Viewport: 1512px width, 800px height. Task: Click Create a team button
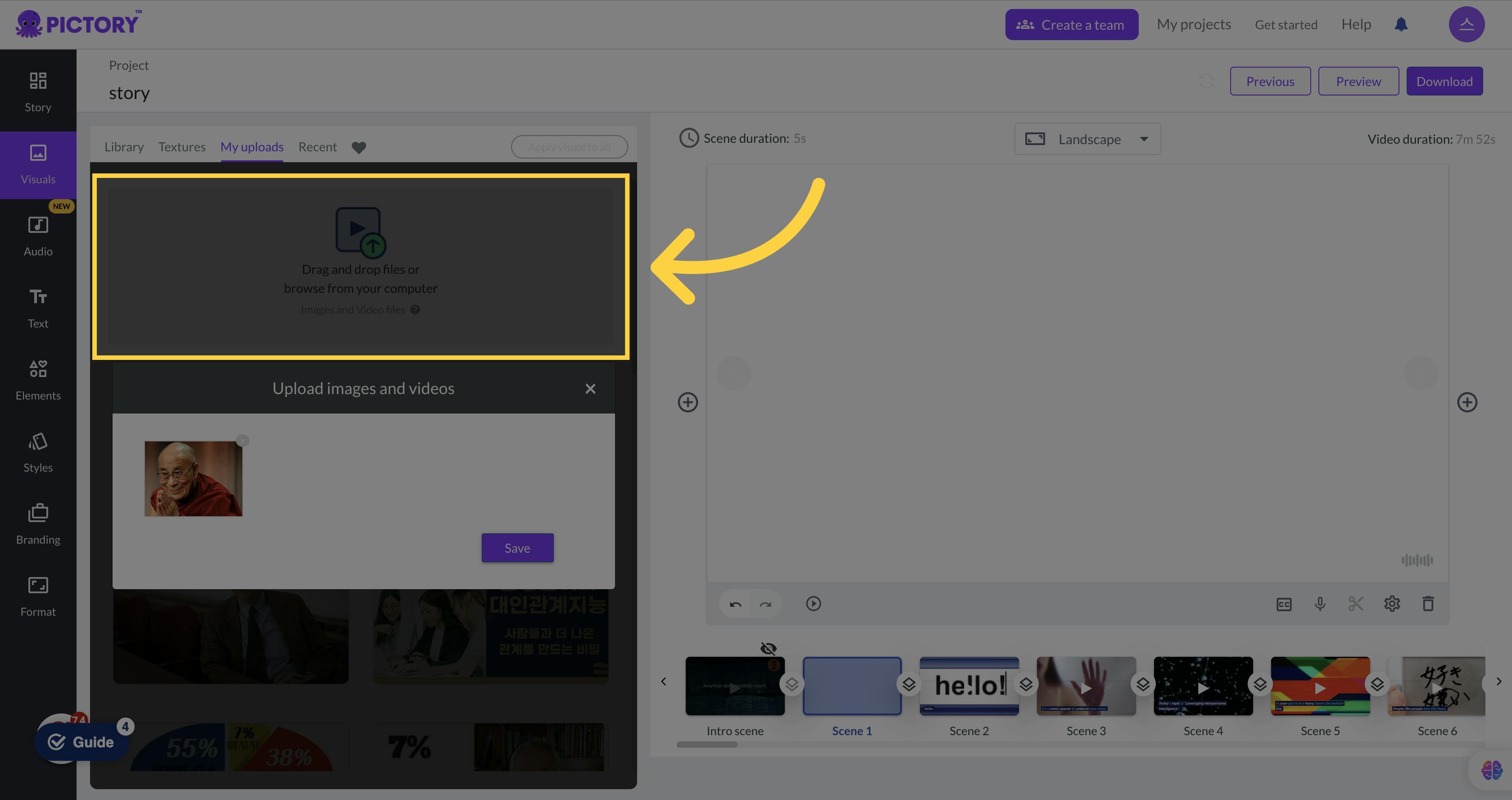1071,25
